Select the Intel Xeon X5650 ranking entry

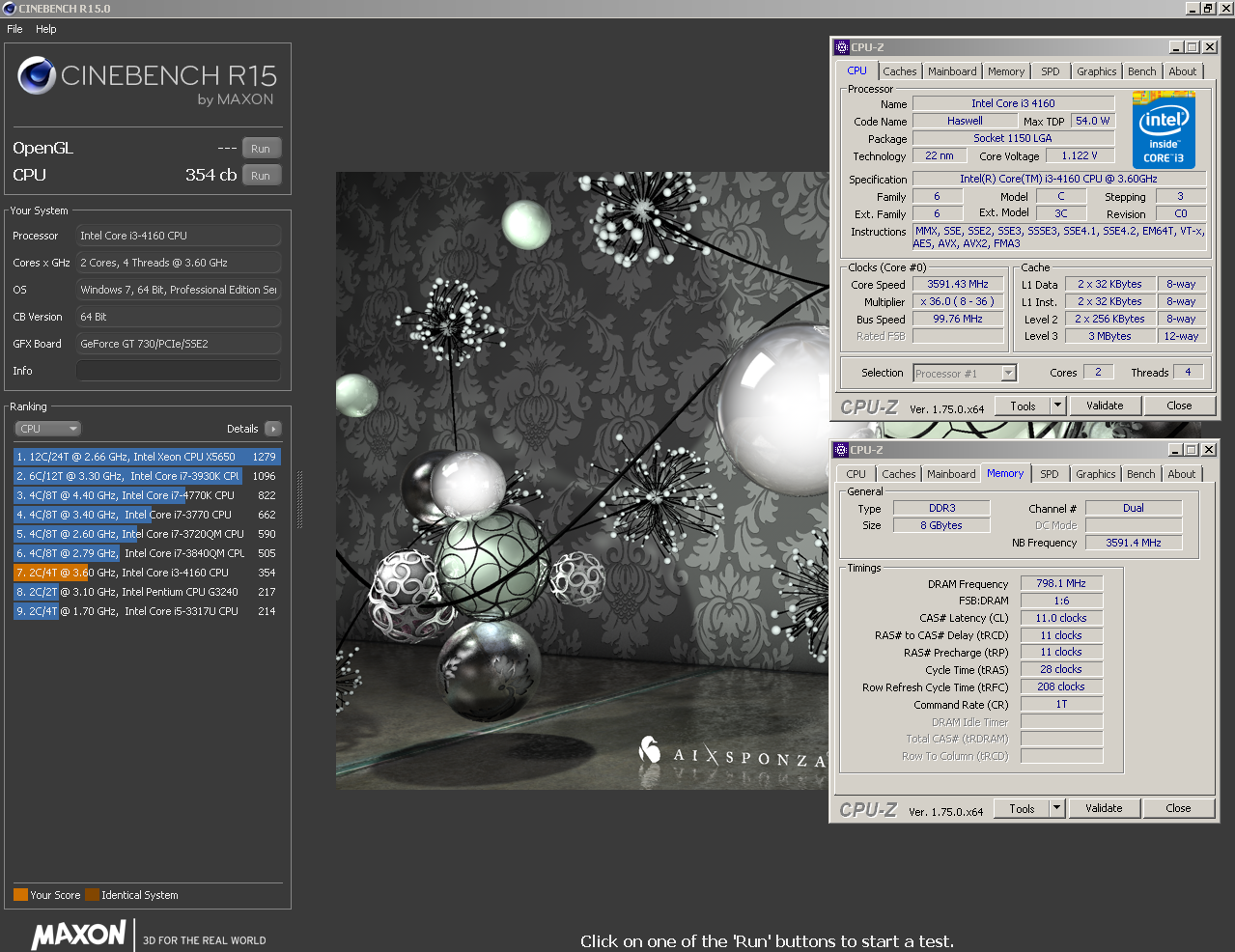point(145,457)
